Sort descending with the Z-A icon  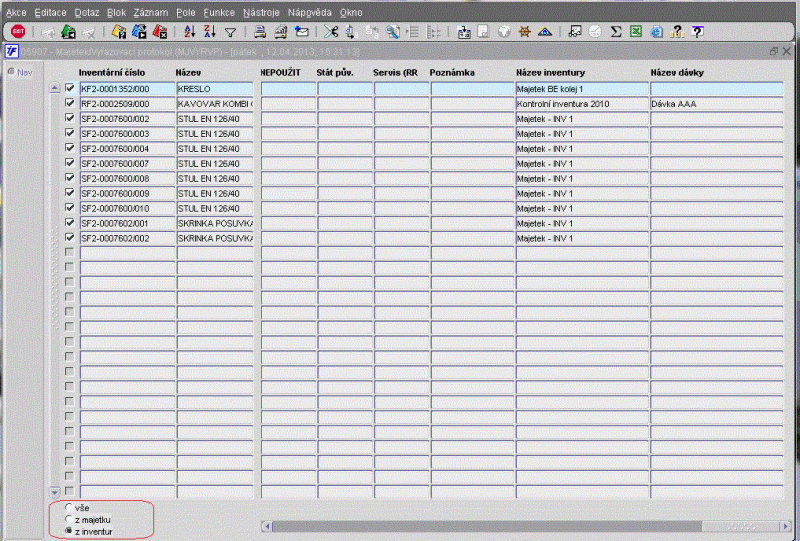point(210,32)
